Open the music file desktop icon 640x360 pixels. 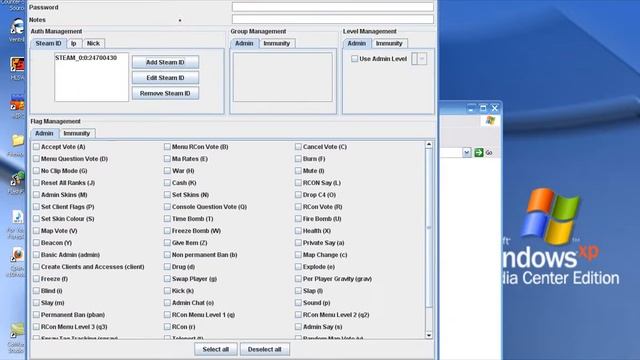[x=17, y=217]
